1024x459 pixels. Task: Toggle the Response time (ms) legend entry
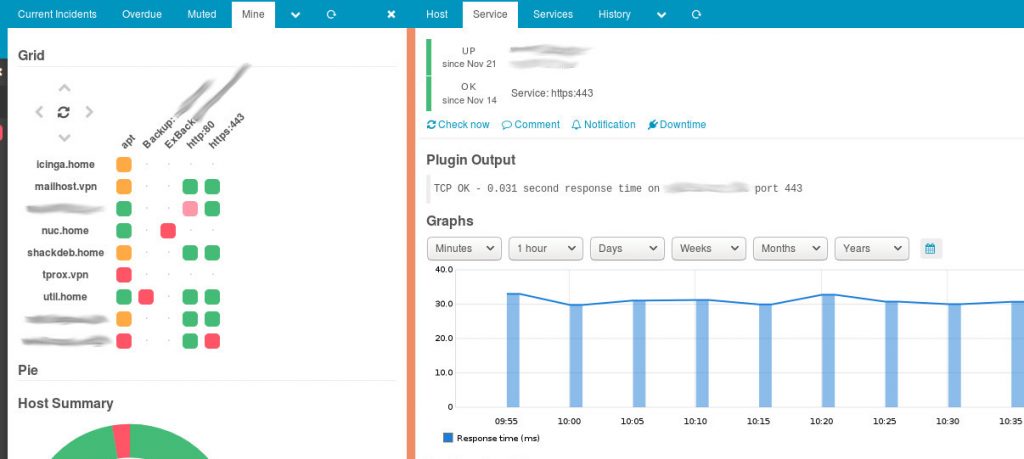[x=492, y=438]
